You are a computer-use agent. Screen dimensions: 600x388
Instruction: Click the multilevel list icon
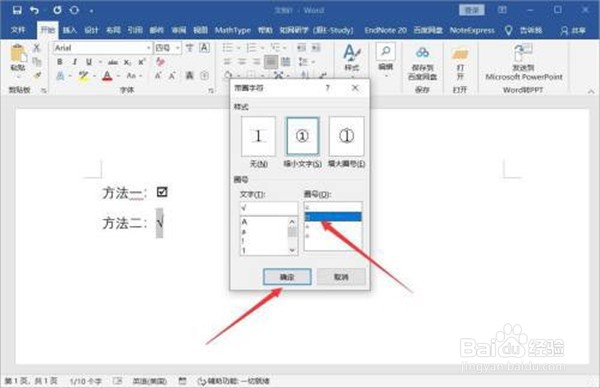point(275,48)
